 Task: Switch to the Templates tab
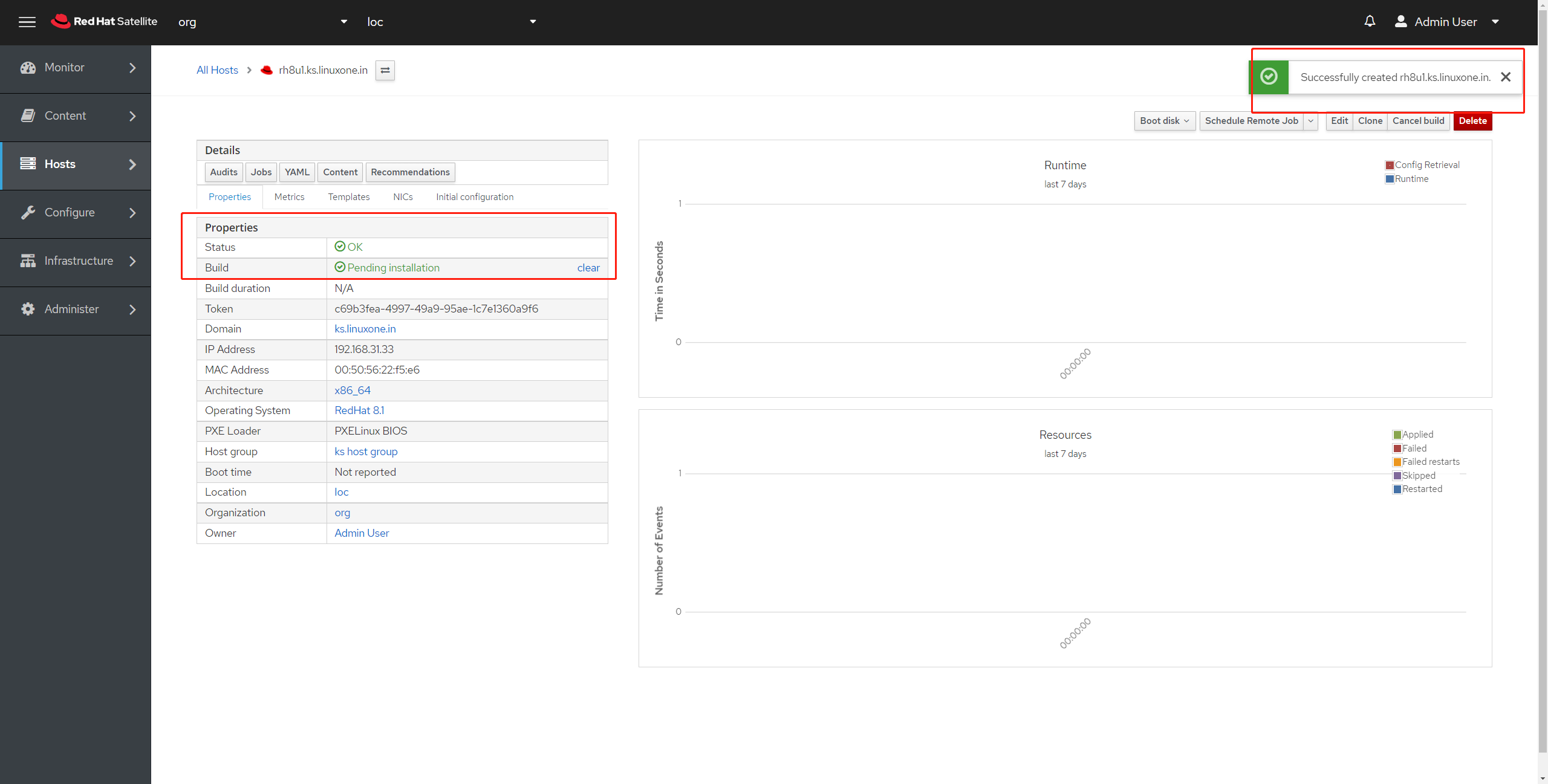coord(349,197)
